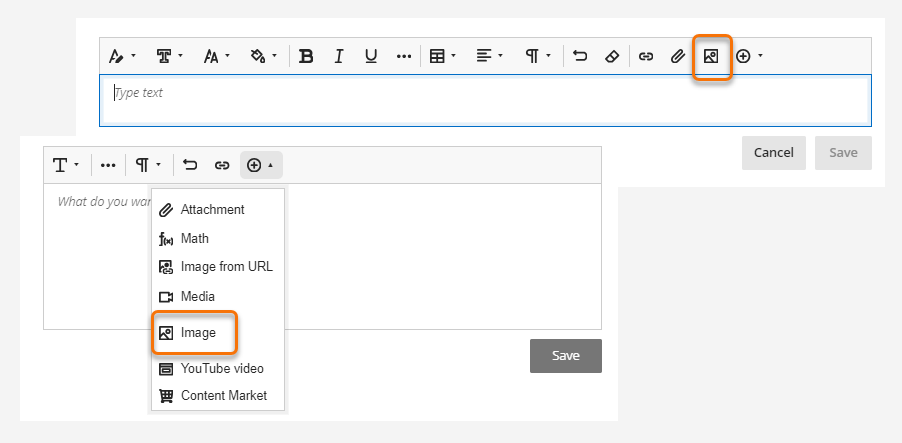Viewport: 902px width, 443px height.
Task: Open the text style dropdown in upper editor
Action: pyautogui.click(x=169, y=56)
